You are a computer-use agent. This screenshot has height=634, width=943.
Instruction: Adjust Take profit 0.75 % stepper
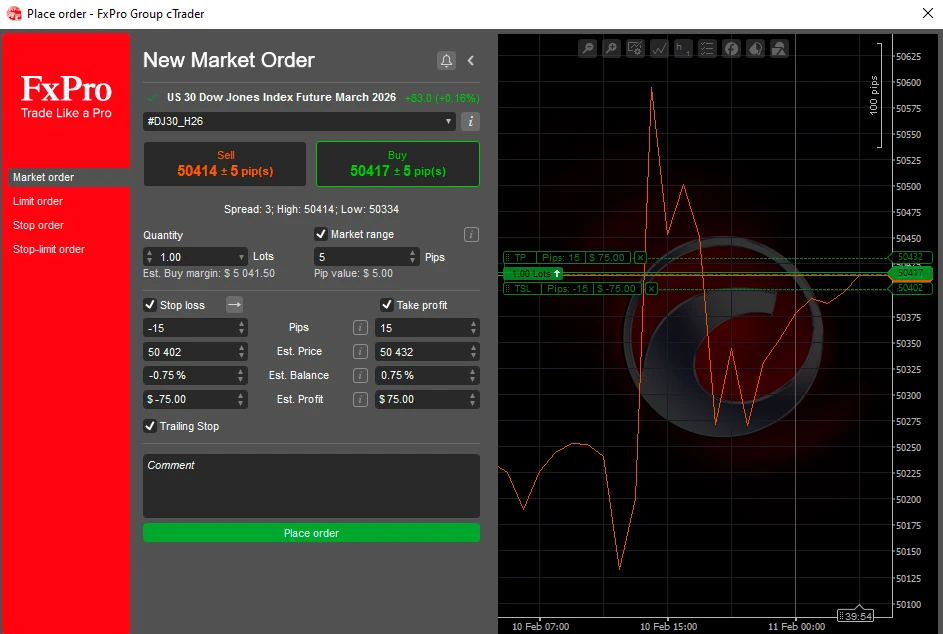coord(473,375)
